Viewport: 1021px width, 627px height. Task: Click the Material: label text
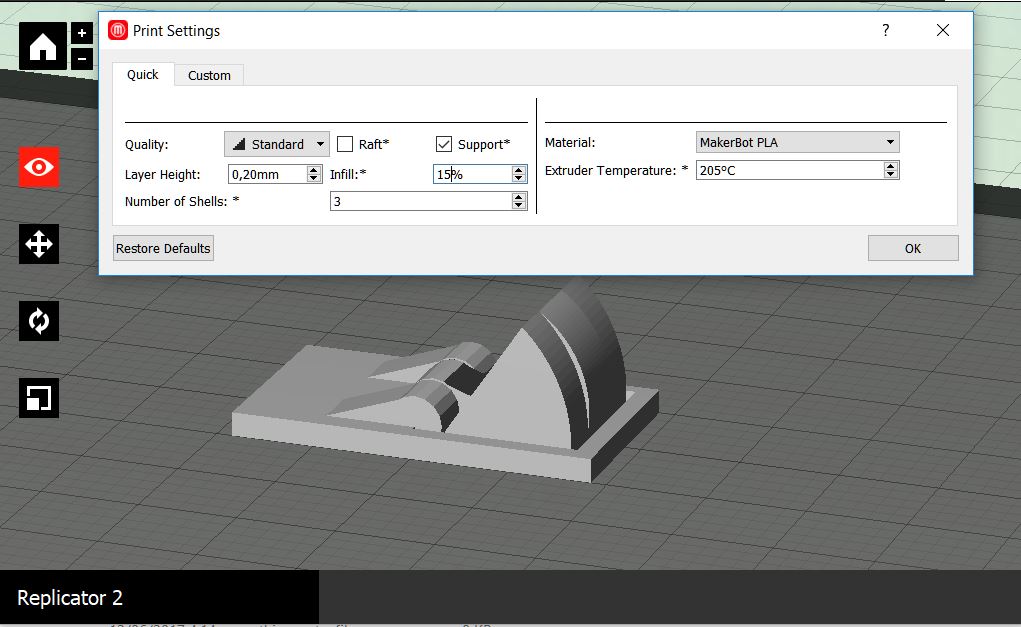(570, 142)
